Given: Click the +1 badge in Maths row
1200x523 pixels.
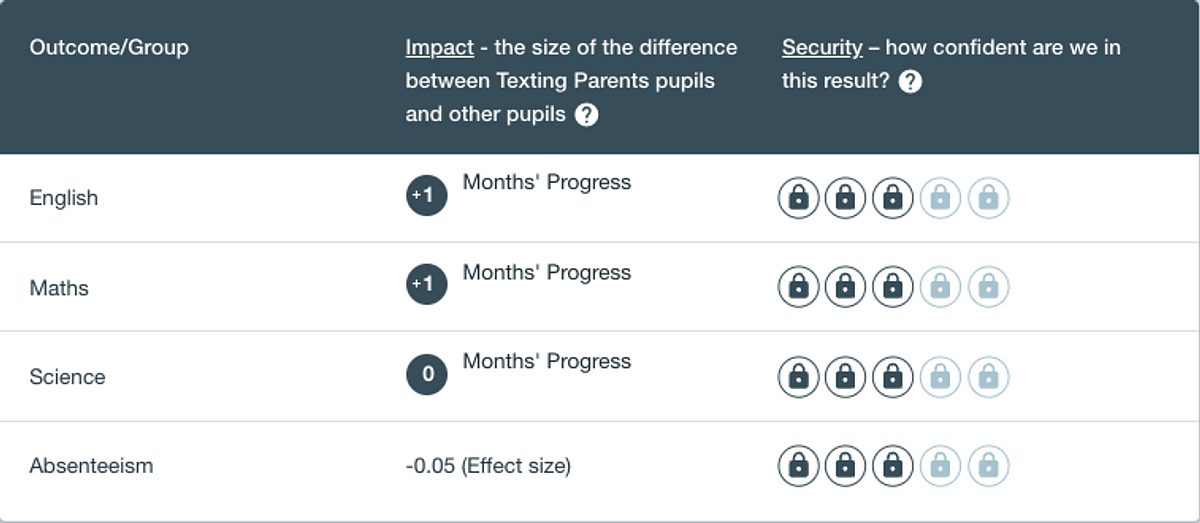Looking at the screenshot, I should pyautogui.click(x=426, y=285).
